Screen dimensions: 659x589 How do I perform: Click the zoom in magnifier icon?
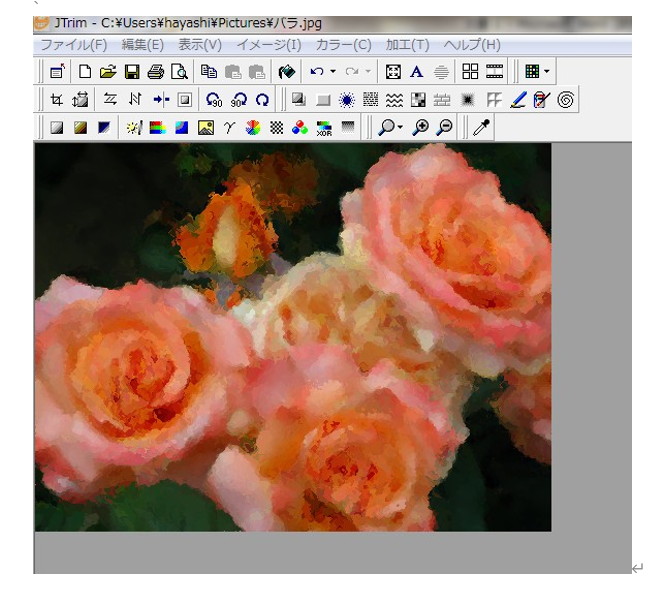pos(421,128)
